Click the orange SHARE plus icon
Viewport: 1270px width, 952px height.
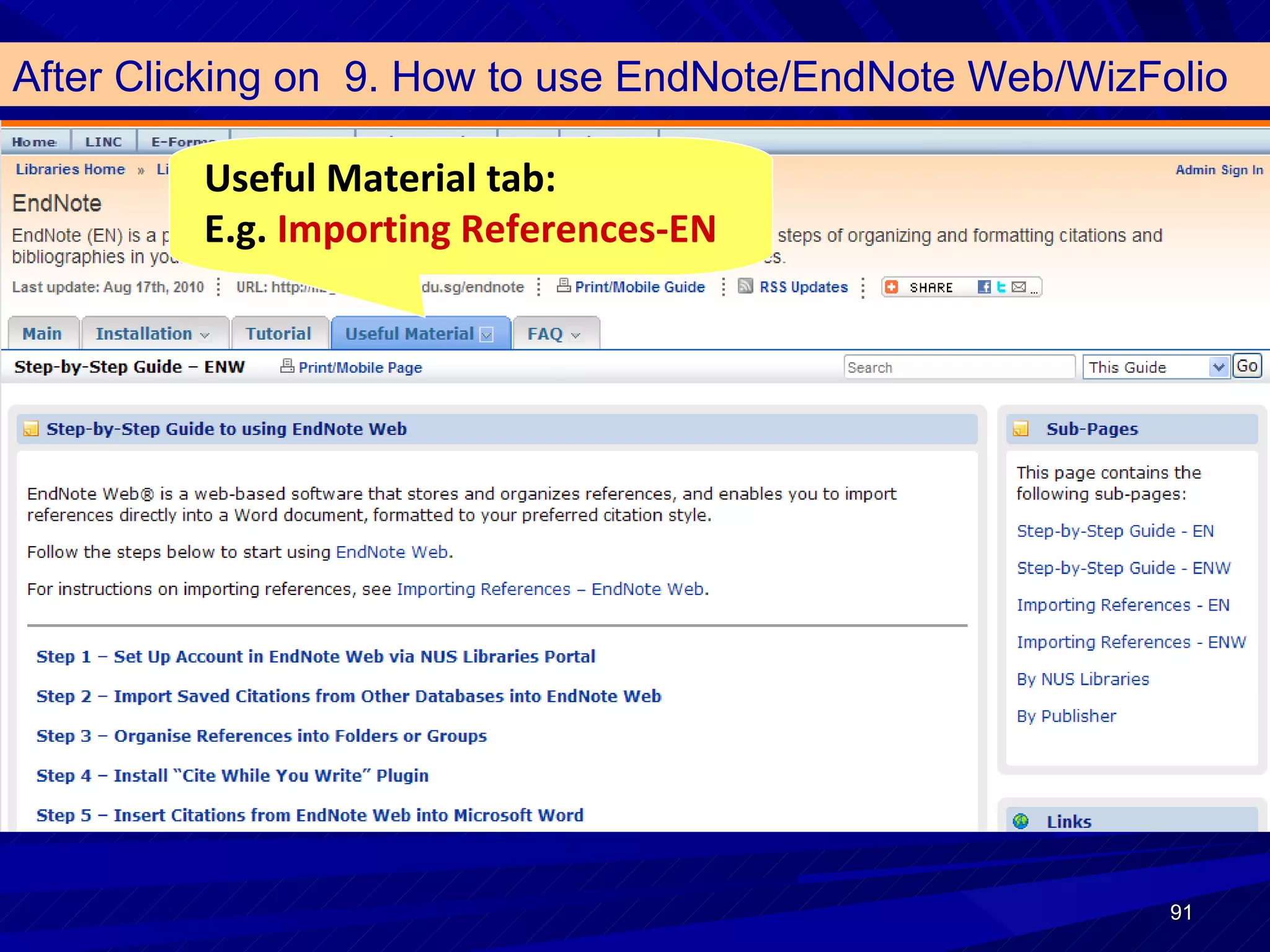pyautogui.click(x=892, y=287)
